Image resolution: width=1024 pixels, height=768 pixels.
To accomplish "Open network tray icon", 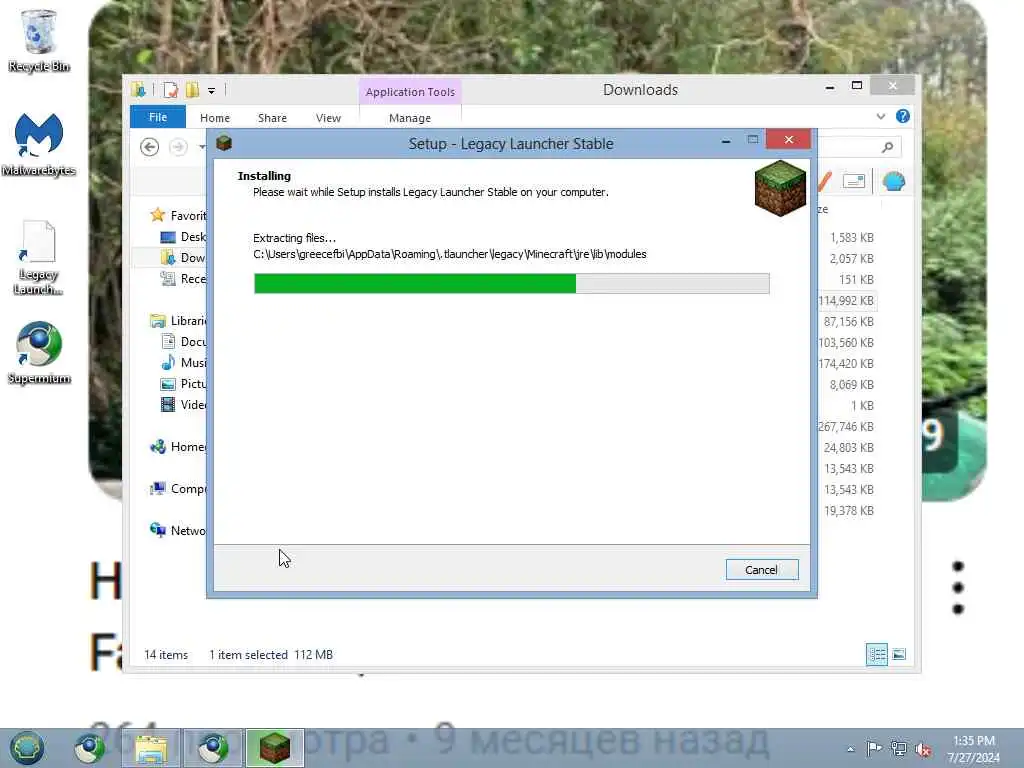I will coord(899,749).
